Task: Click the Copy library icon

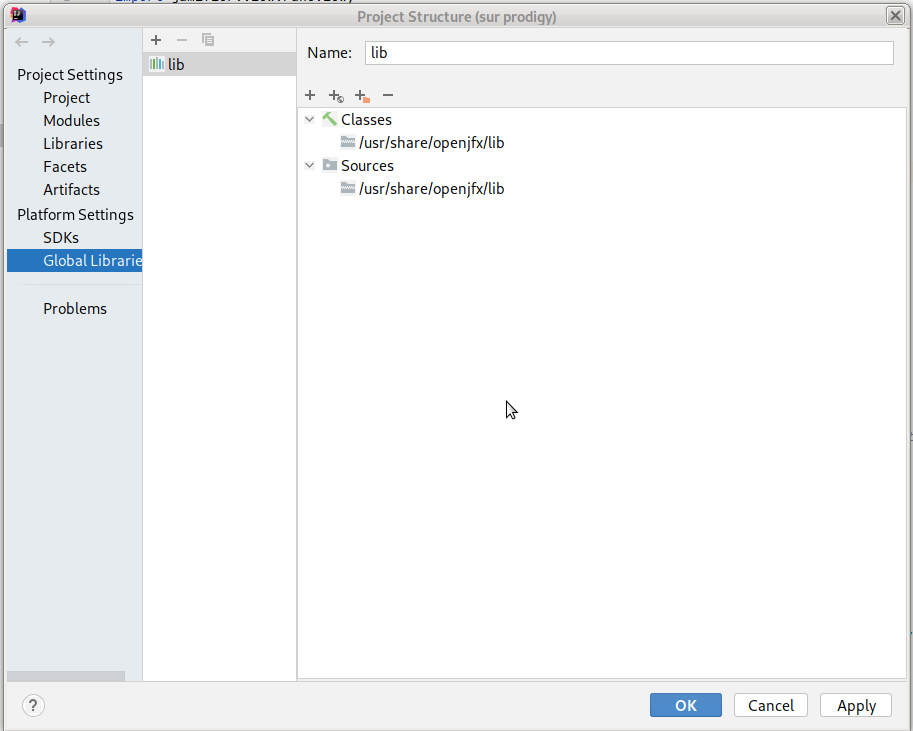Action: (x=208, y=40)
